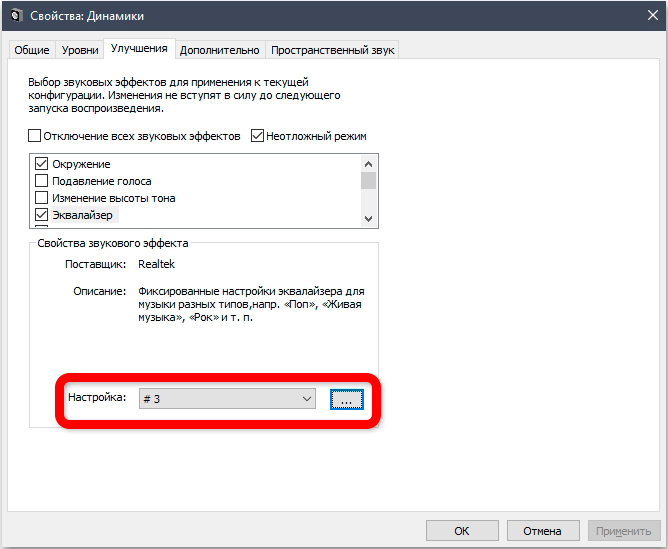Open the Настройка preset dropdown

pyautogui.click(x=227, y=399)
